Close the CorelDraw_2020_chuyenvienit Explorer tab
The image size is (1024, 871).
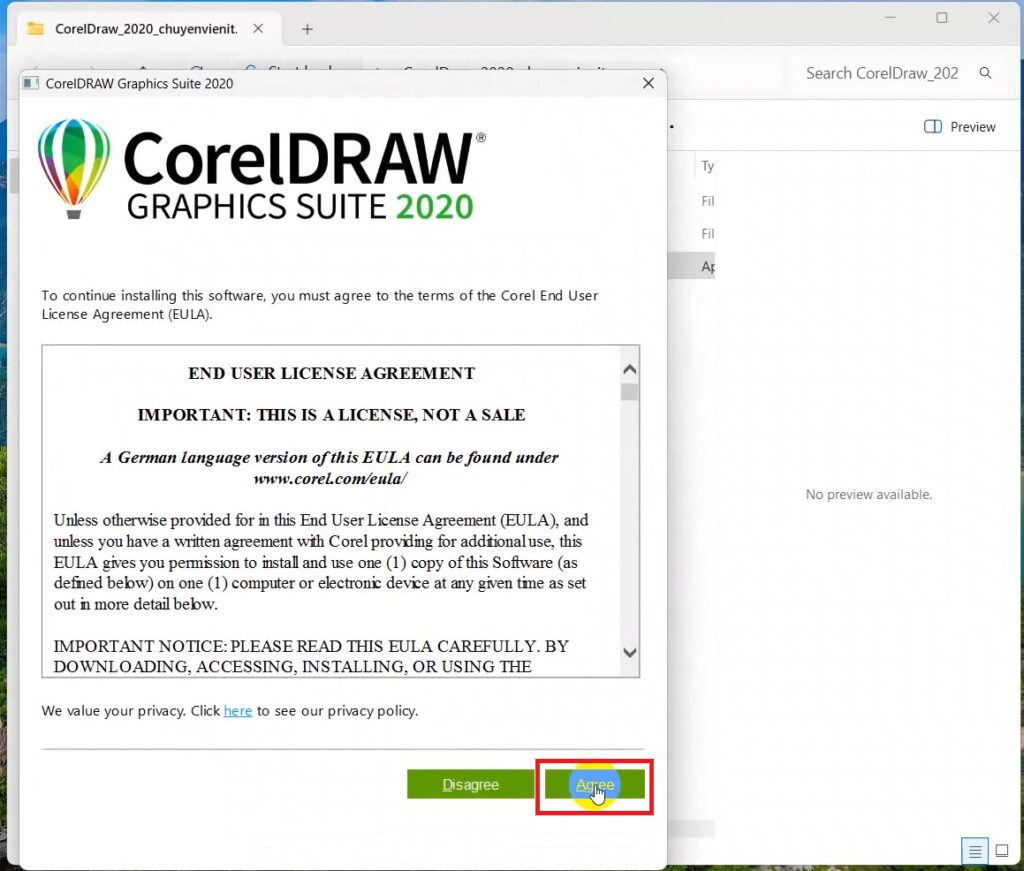[x=258, y=29]
